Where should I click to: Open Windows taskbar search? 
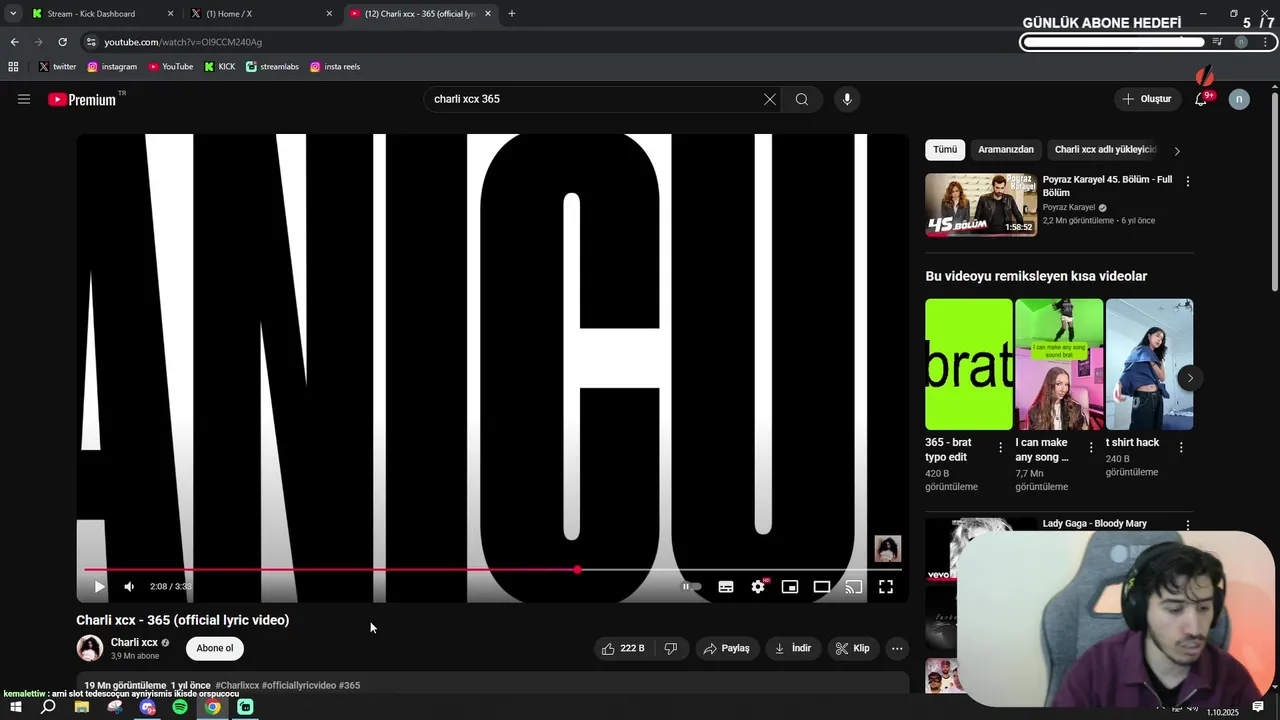(48, 708)
